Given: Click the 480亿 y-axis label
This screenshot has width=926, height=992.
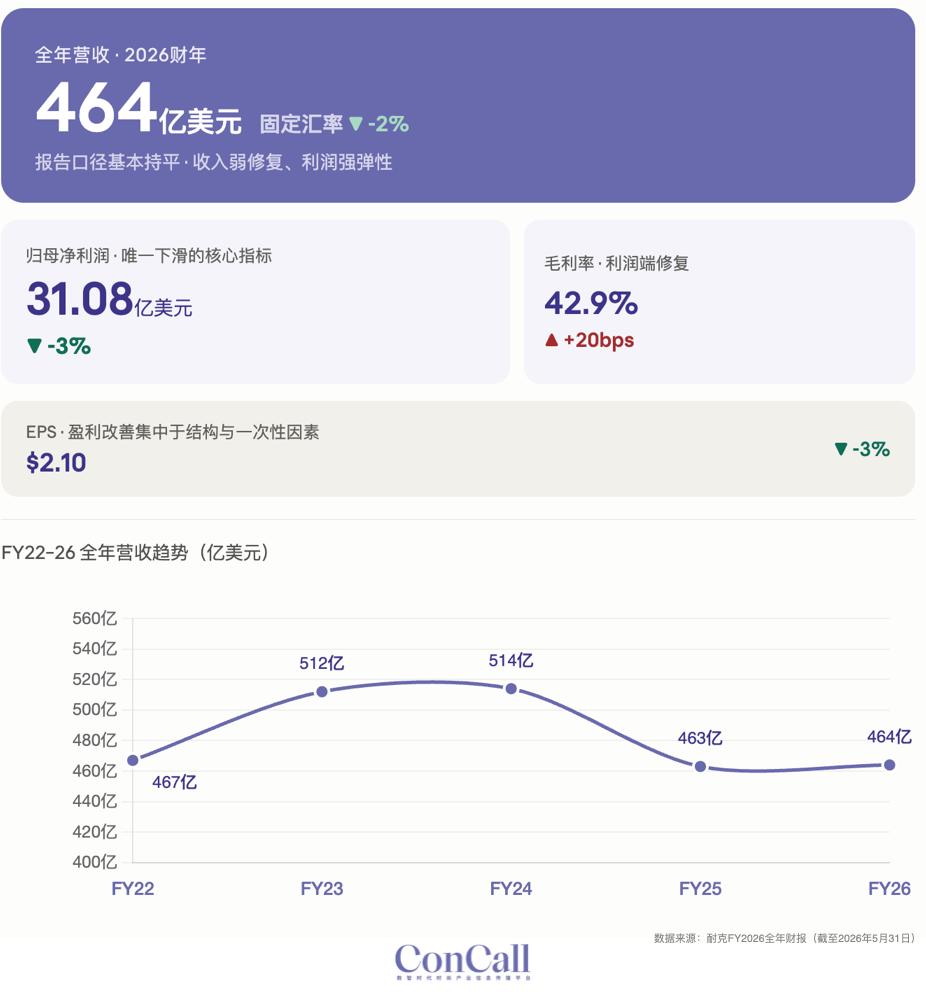Looking at the screenshot, I should point(95,740).
